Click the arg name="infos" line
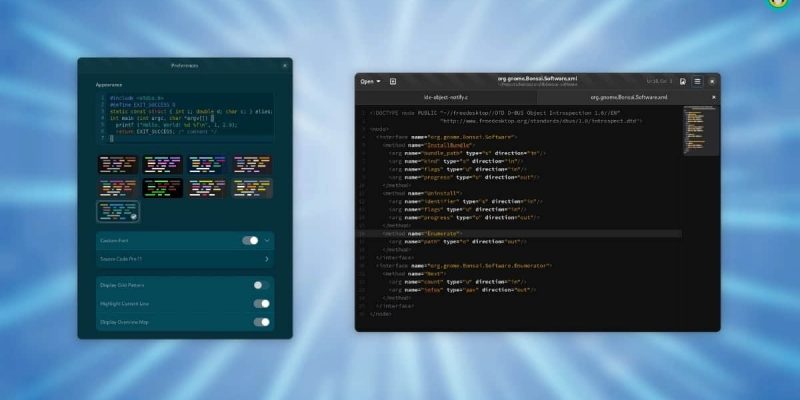 pyautogui.click(x=462, y=290)
